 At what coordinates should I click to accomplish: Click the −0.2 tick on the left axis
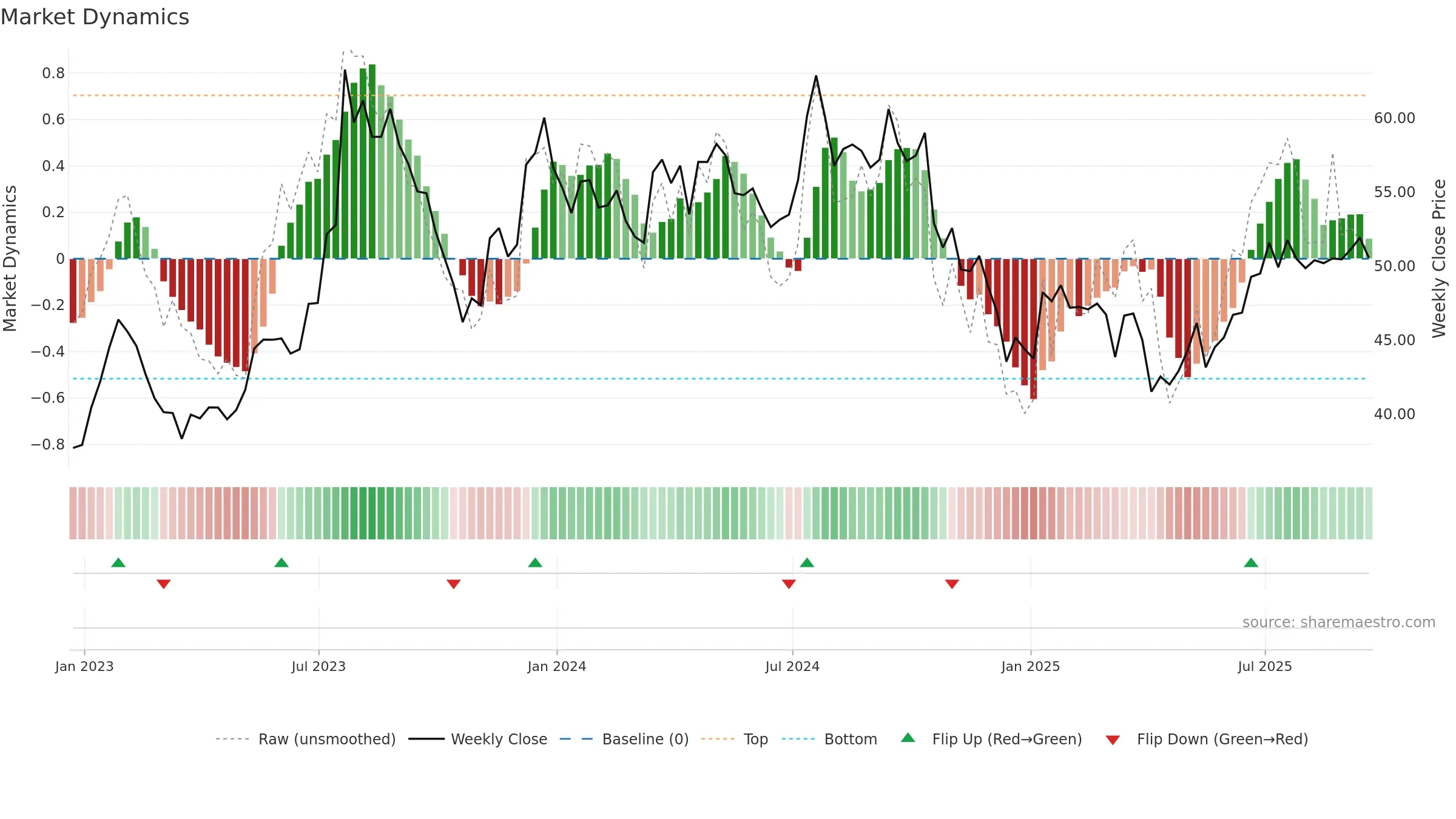[48, 305]
